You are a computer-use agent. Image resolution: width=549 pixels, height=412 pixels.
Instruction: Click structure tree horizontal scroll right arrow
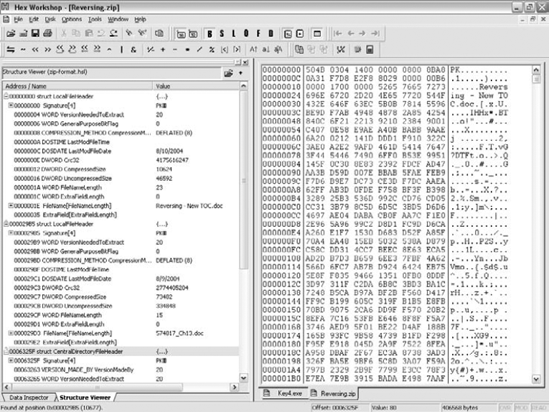(234, 387)
